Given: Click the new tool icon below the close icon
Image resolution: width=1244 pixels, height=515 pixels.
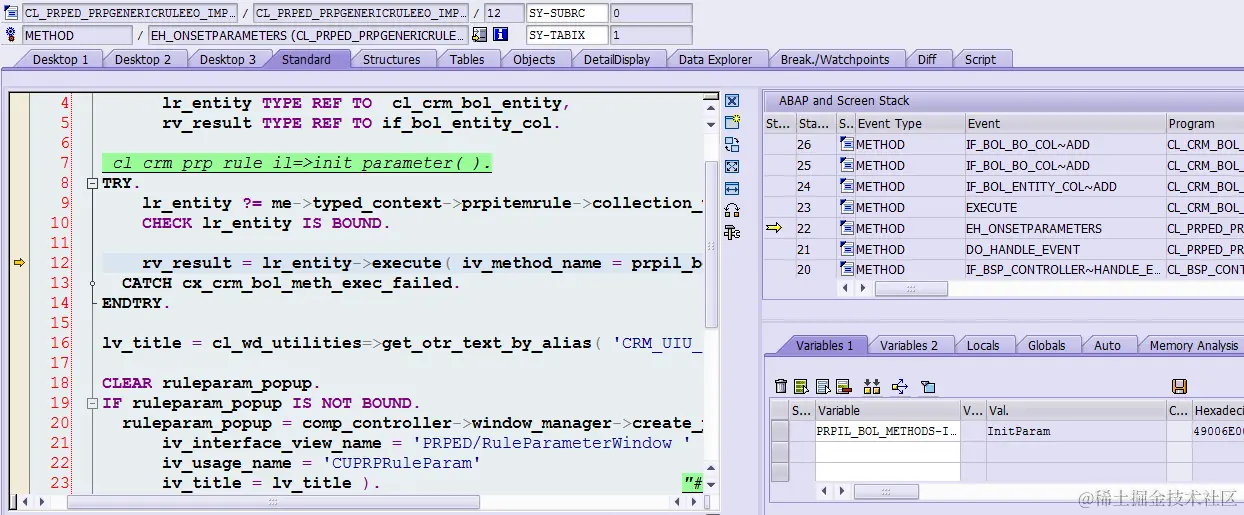Looking at the screenshot, I should point(732,122).
